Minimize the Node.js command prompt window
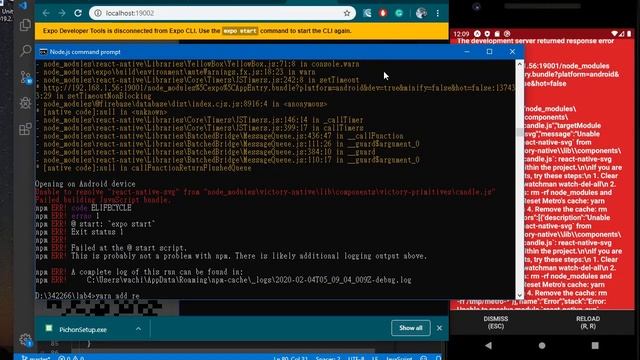The height and width of the screenshot is (360, 640). [x=467, y=51]
